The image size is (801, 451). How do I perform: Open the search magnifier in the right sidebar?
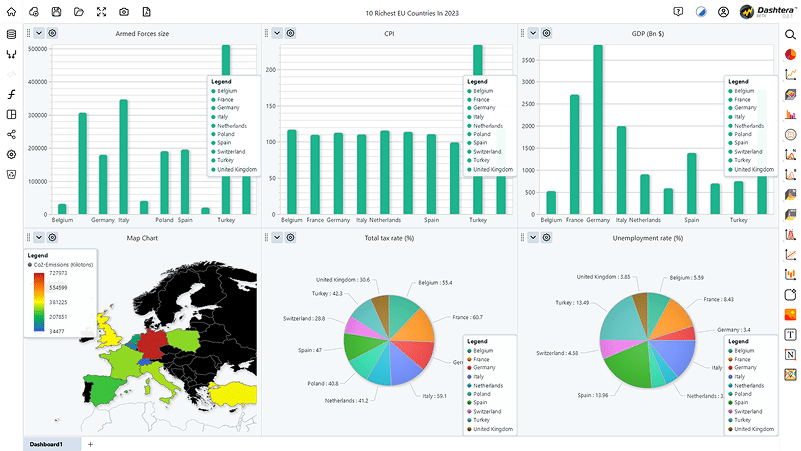[790, 34]
